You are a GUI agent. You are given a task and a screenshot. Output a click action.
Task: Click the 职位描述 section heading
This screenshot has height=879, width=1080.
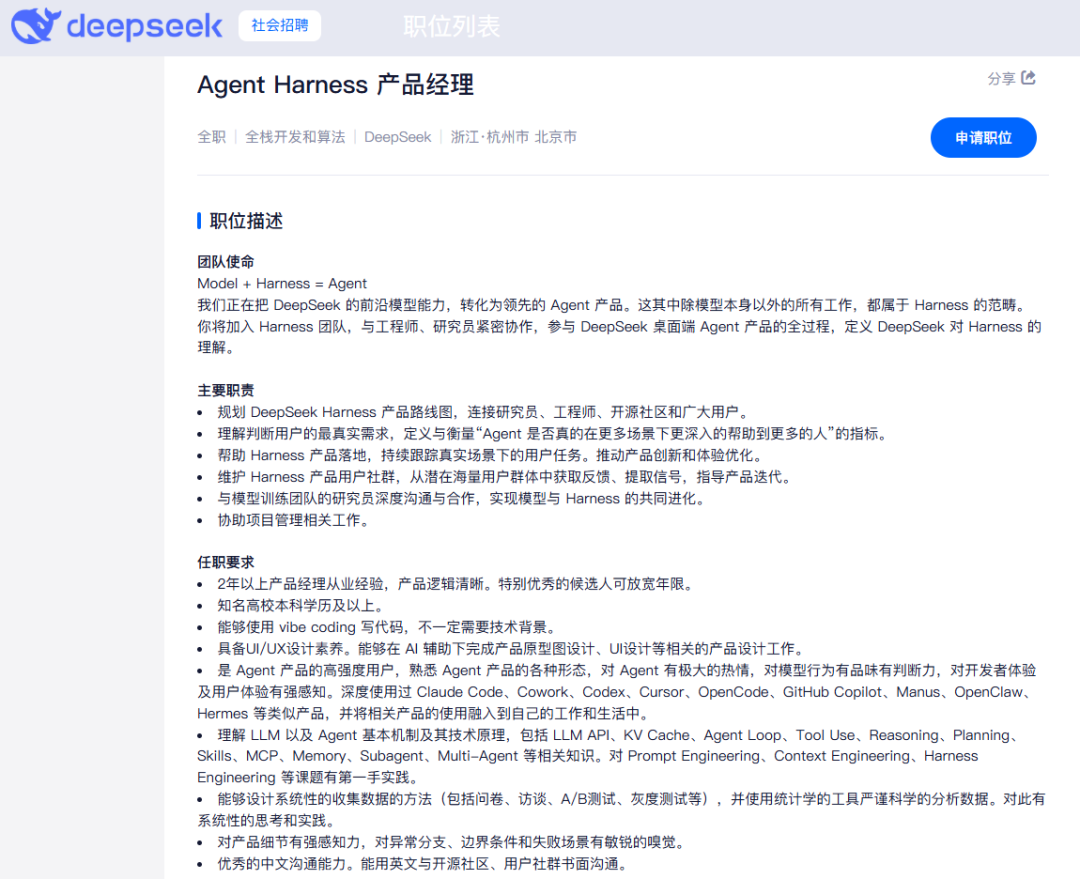[246, 221]
